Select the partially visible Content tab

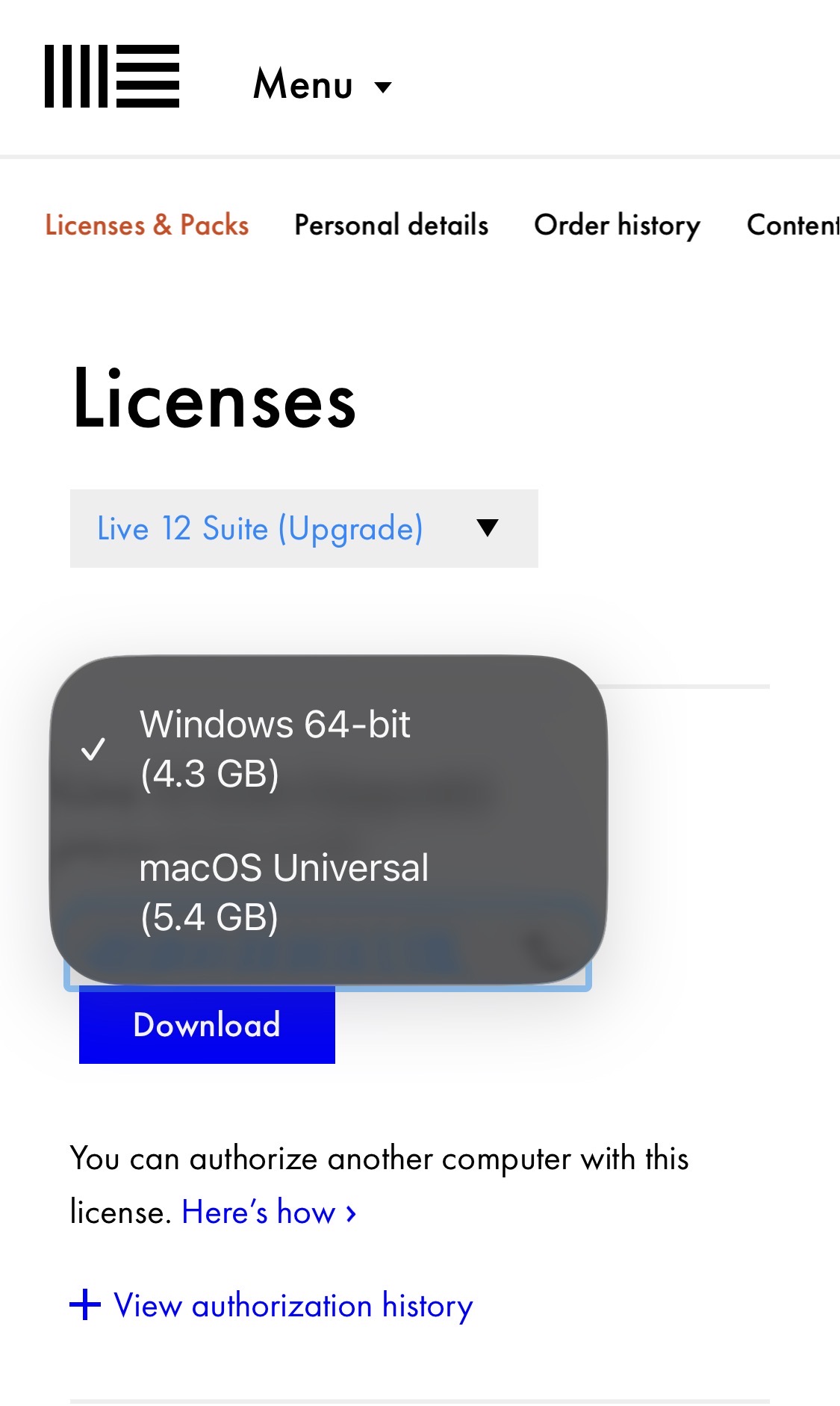792,225
